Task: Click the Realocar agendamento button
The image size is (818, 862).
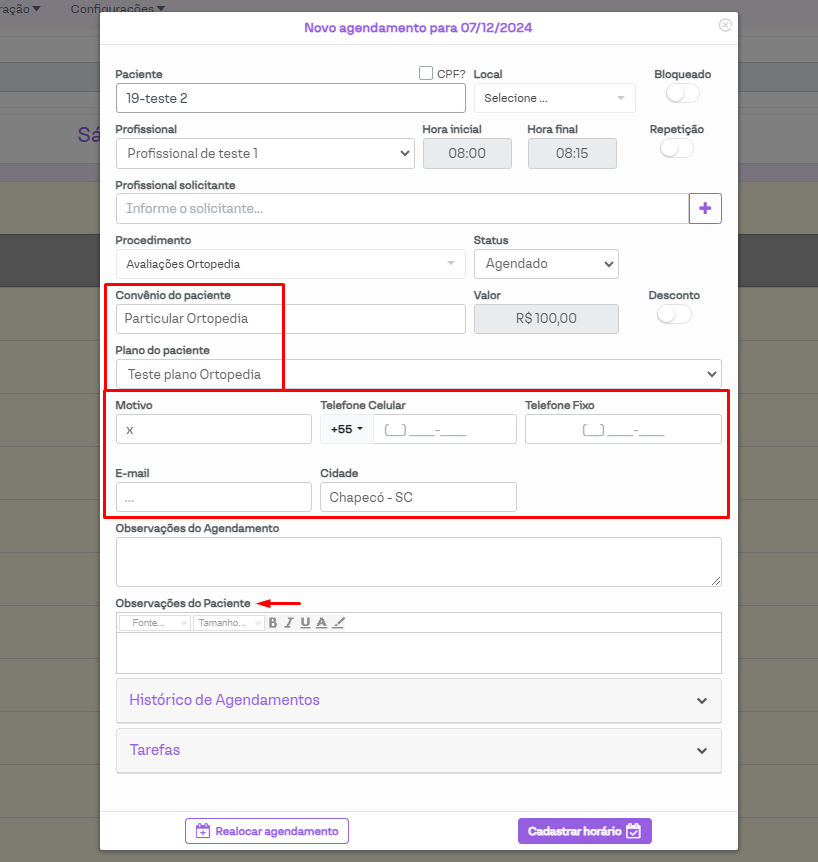Action: pos(267,831)
